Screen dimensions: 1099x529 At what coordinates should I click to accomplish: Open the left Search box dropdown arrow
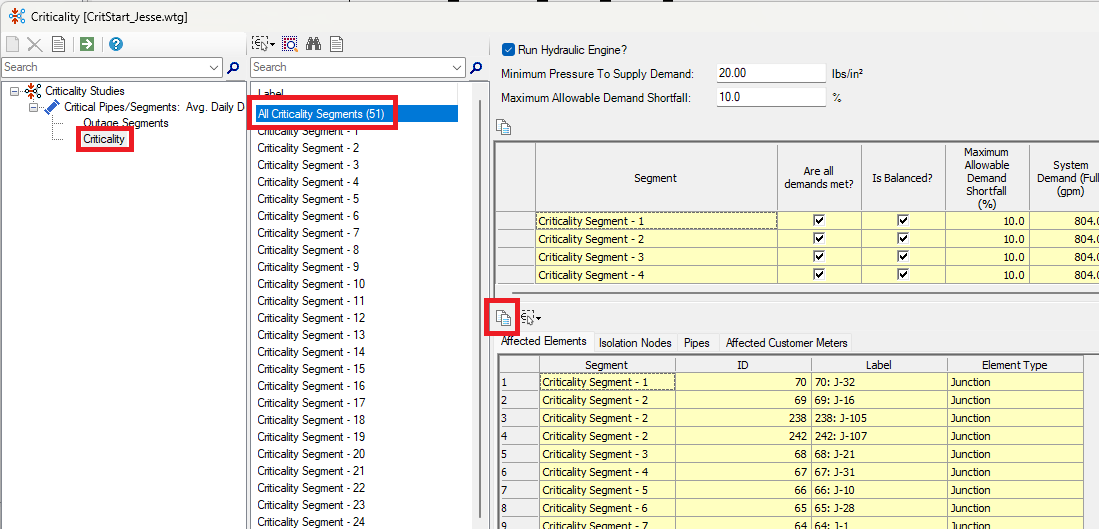tap(215, 68)
